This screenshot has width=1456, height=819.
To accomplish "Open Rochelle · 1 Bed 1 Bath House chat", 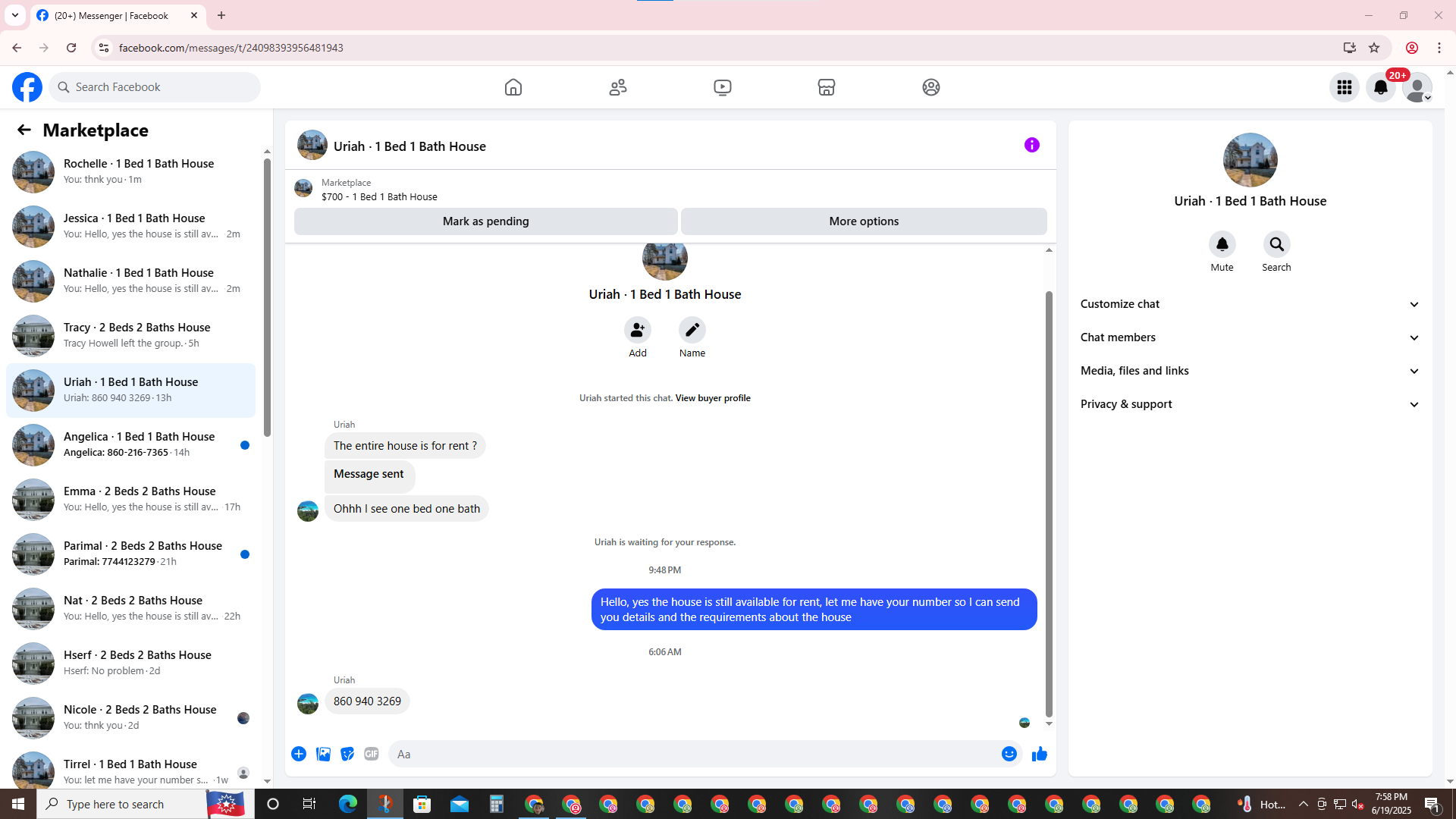I will pyautogui.click(x=130, y=172).
